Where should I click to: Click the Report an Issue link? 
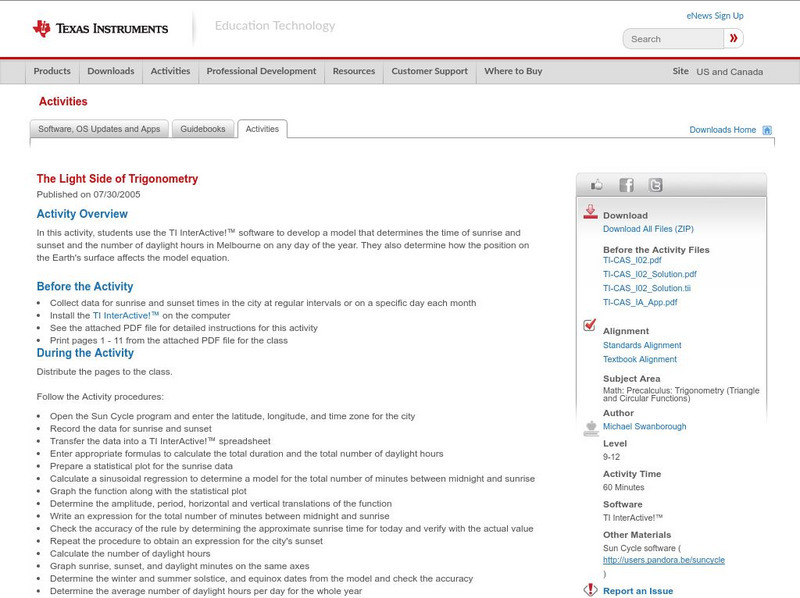click(x=638, y=591)
